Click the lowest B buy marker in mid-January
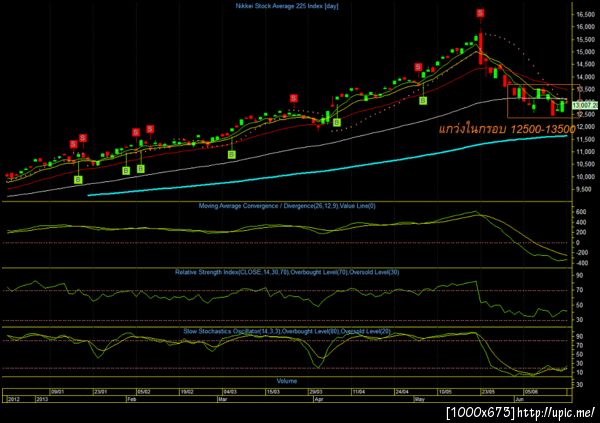 tap(78, 180)
